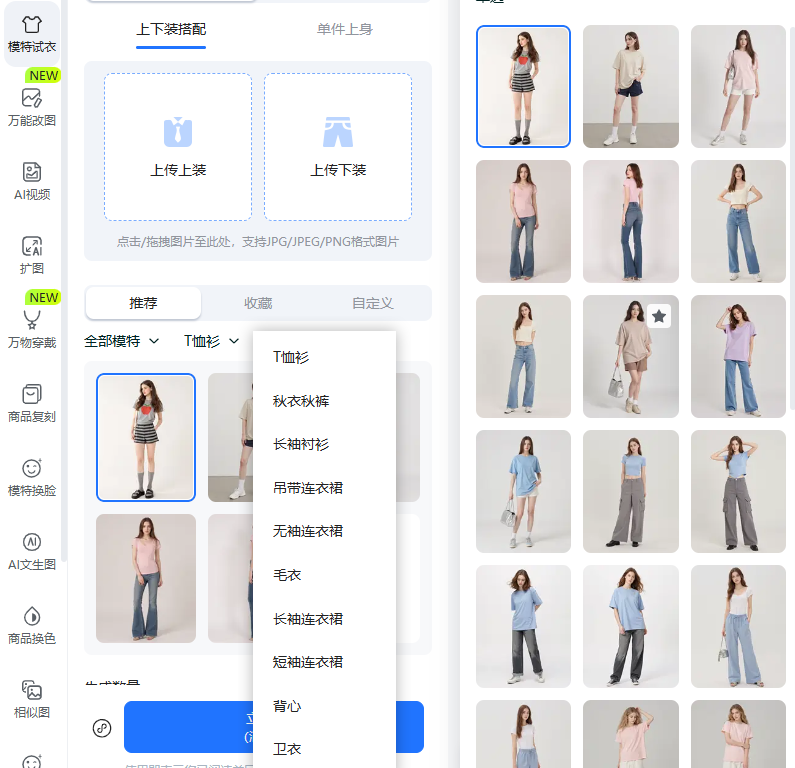Choose 无袖连衣裙 from the dropdown list

click(324, 531)
